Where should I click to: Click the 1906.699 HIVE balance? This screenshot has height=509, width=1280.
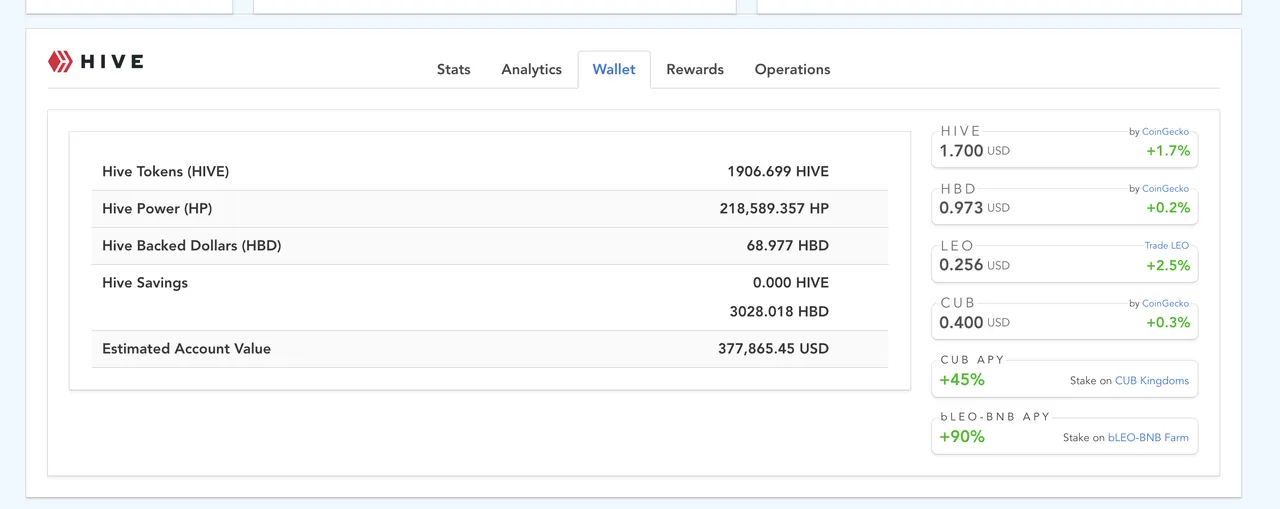778,171
